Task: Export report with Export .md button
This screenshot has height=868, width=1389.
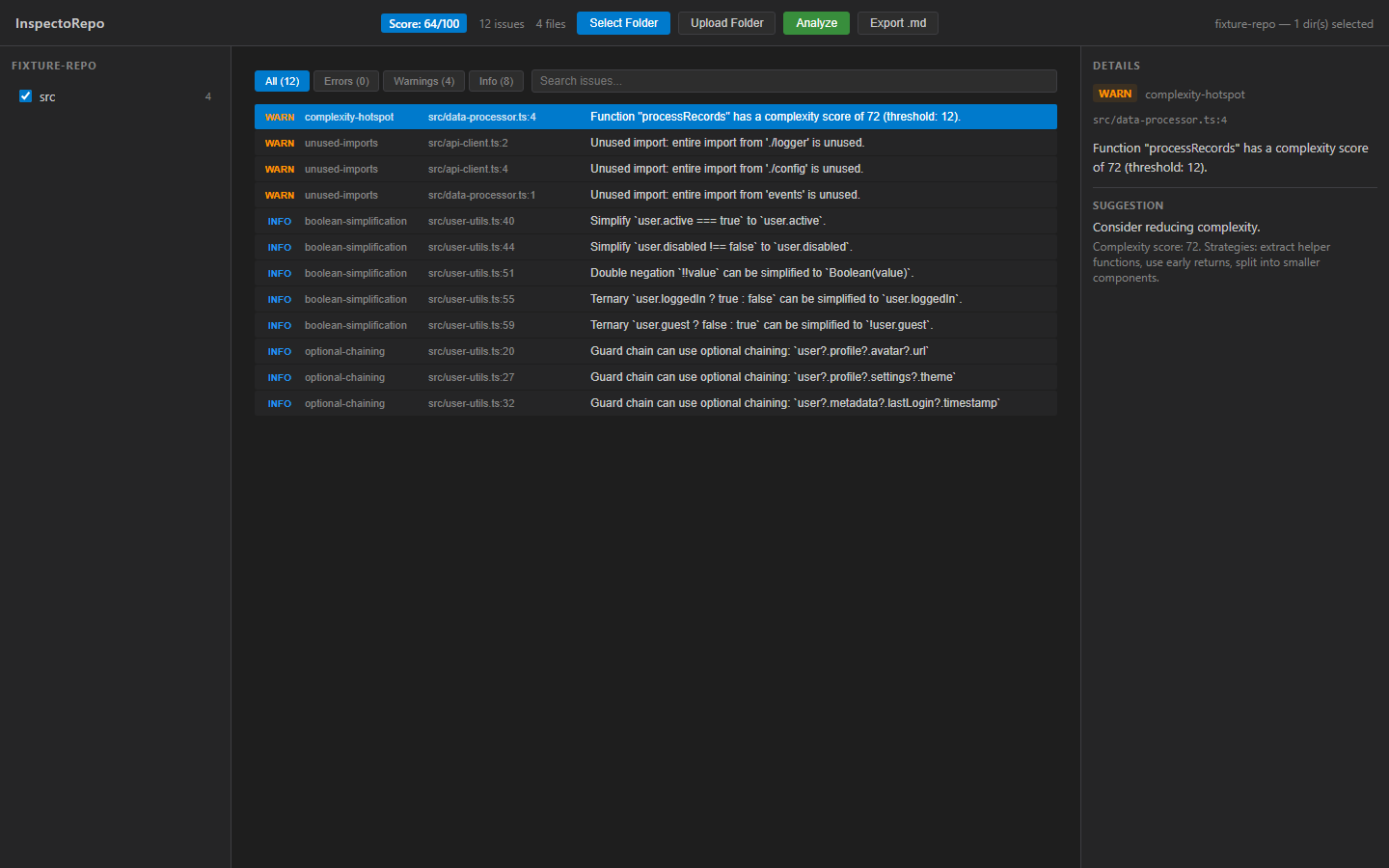Action: (x=898, y=23)
